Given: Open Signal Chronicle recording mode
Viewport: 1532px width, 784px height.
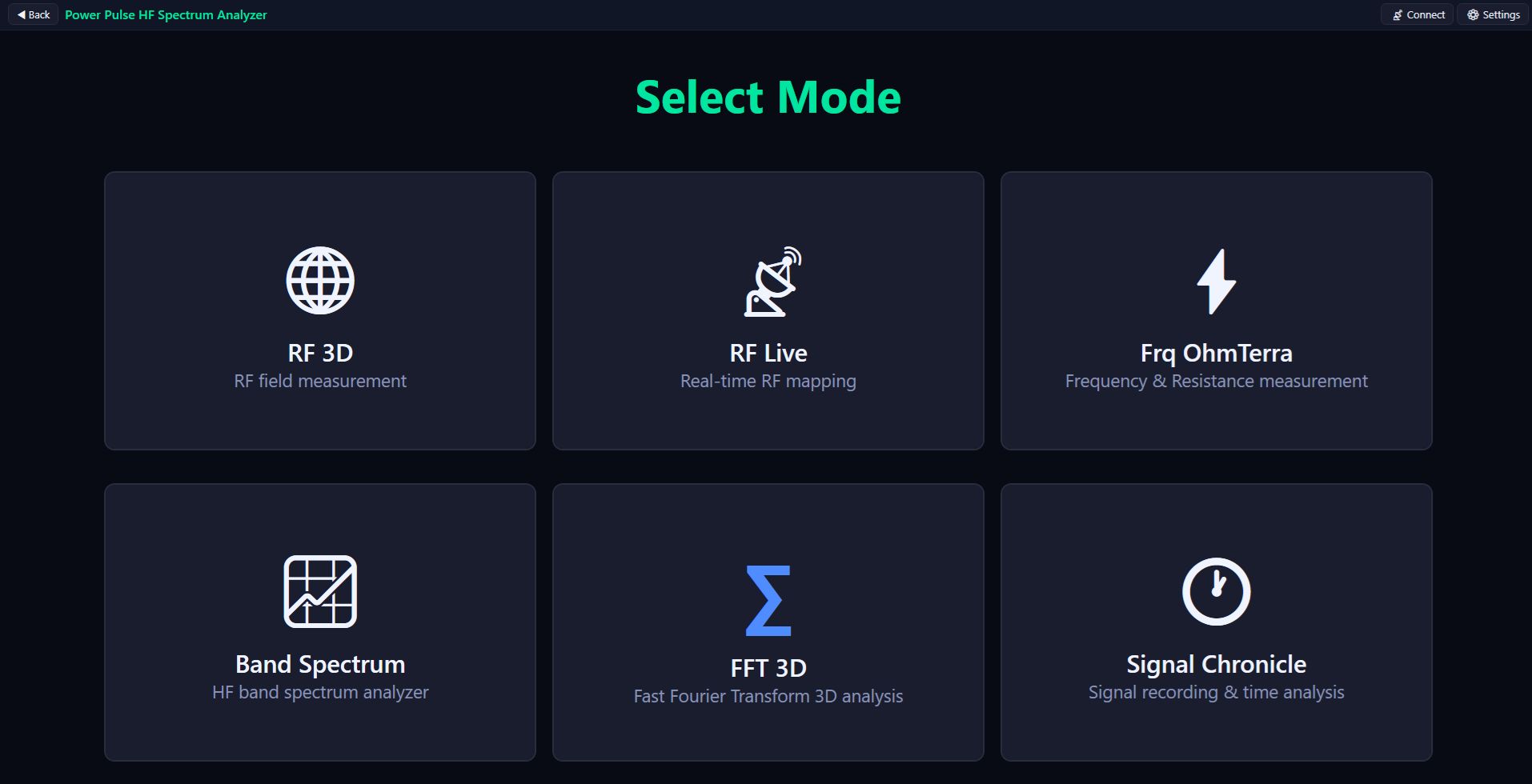Looking at the screenshot, I should (1216, 622).
